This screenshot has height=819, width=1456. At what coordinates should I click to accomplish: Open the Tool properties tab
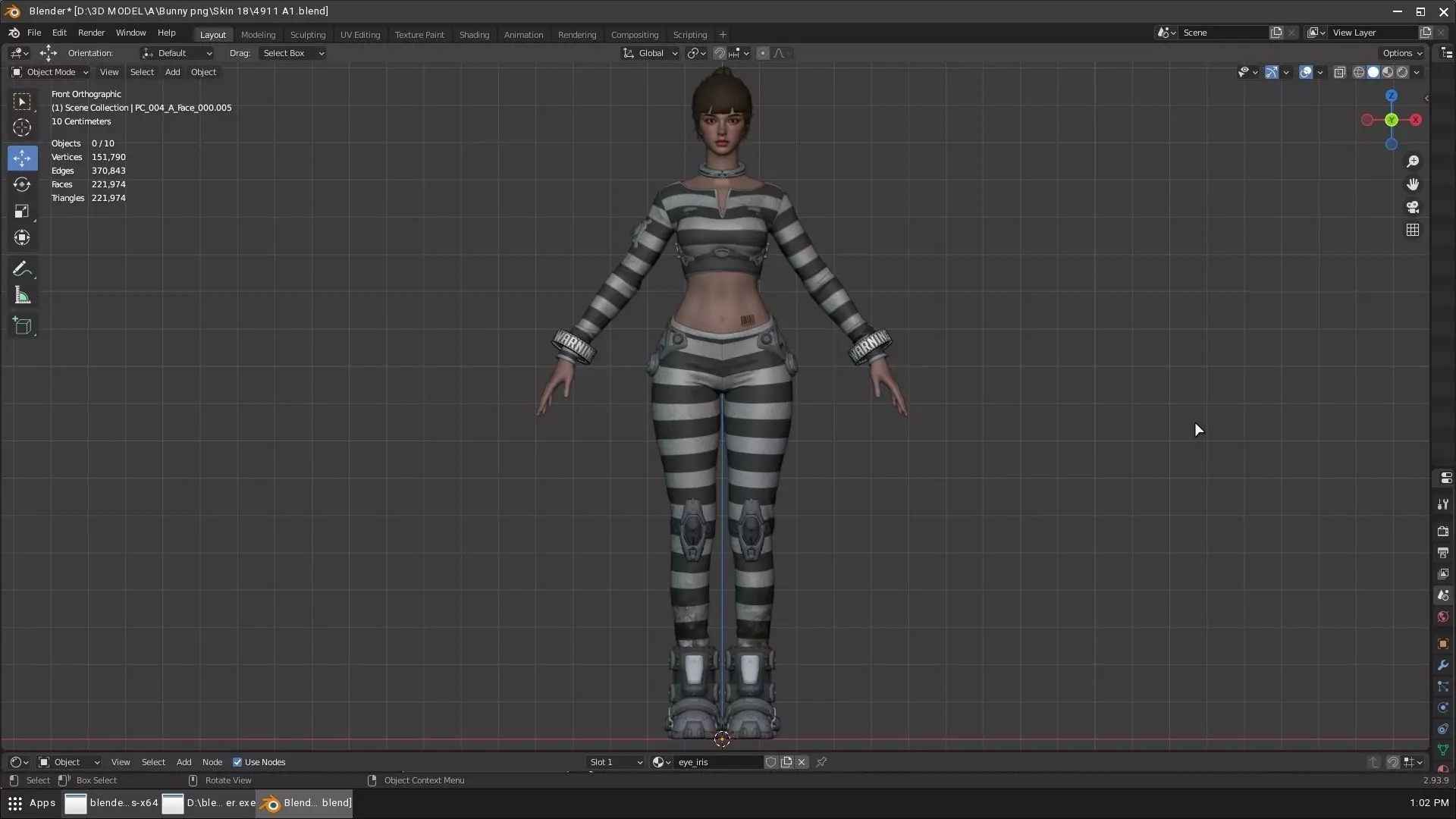point(1442,504)
